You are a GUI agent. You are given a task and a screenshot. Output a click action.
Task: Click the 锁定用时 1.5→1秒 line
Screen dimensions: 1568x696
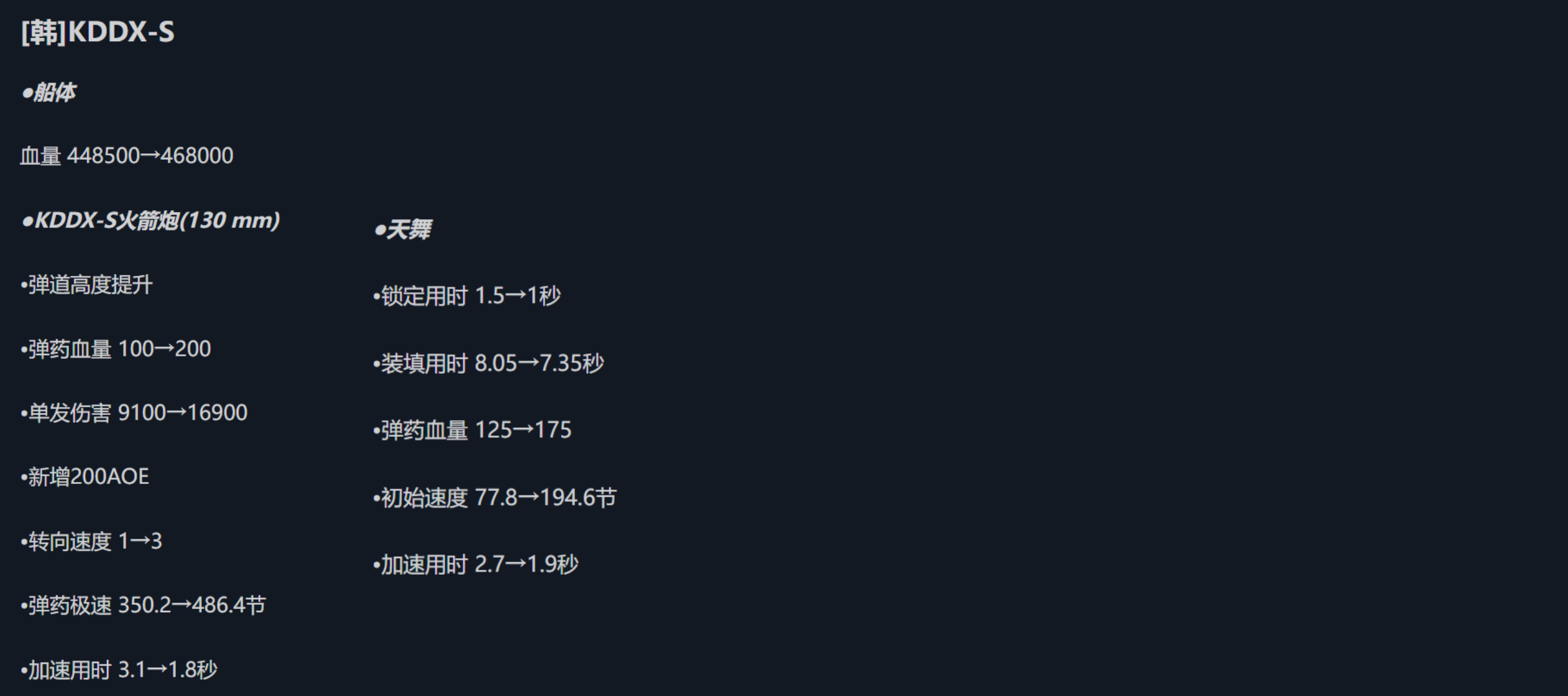467,296
